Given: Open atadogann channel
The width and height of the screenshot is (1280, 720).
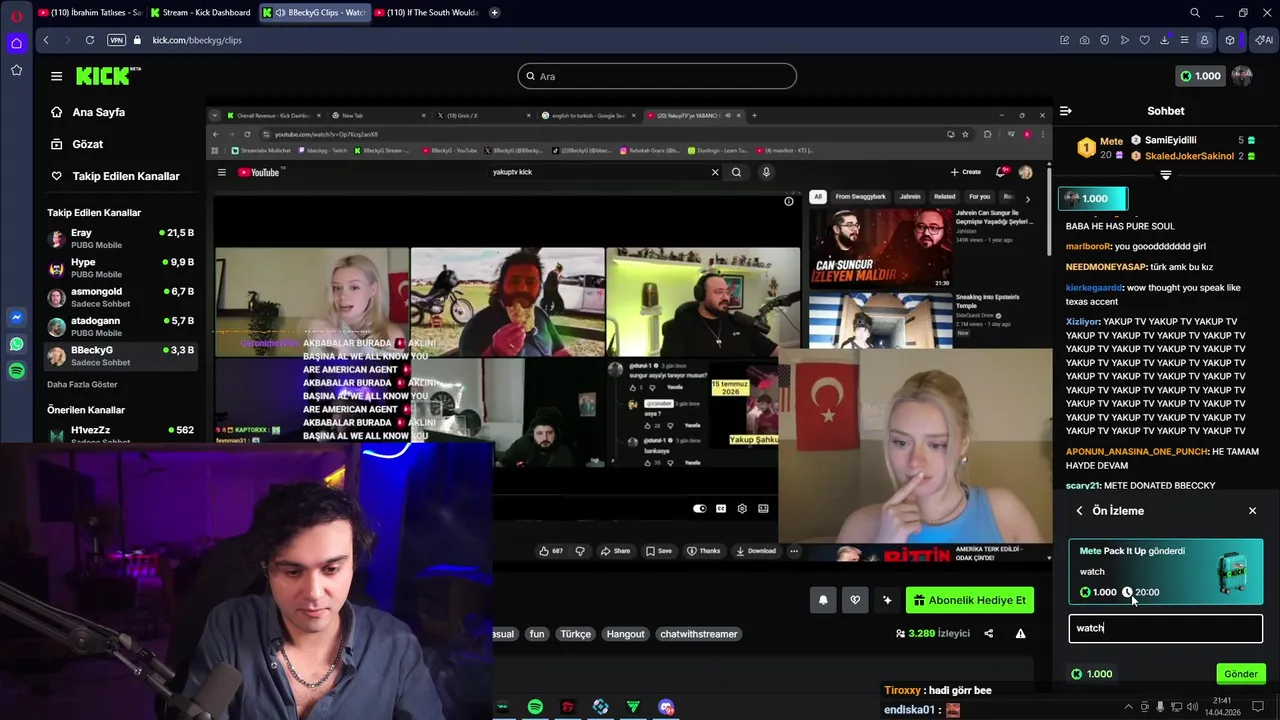Looking at the screenshot, I should (121, 327).
